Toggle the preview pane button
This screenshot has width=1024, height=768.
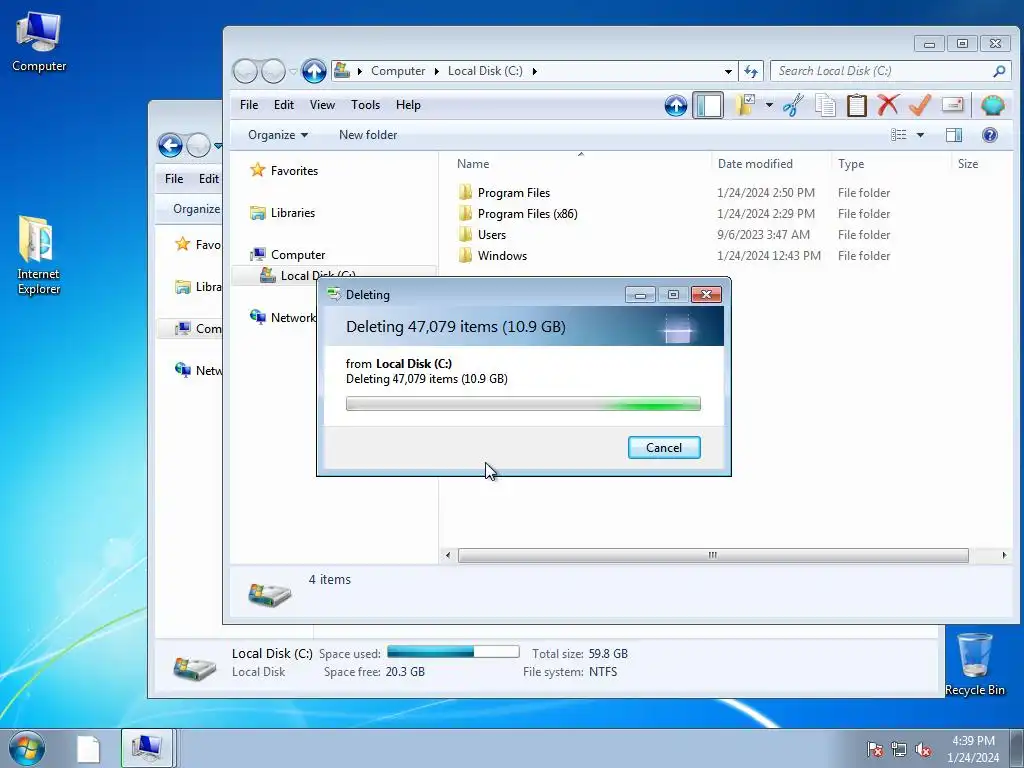click(x=953, y=135)
